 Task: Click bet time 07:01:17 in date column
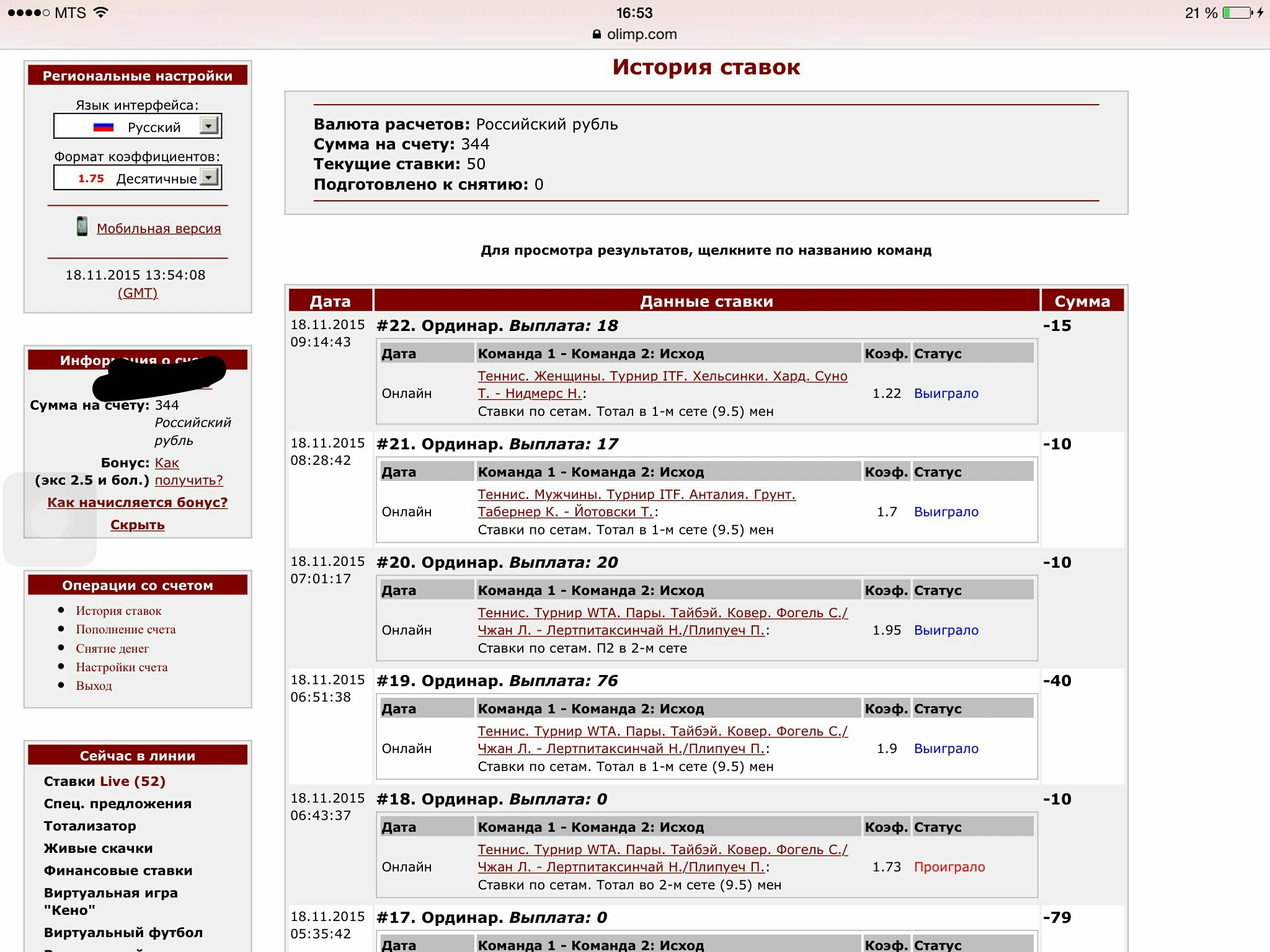[x=321, y=579]
